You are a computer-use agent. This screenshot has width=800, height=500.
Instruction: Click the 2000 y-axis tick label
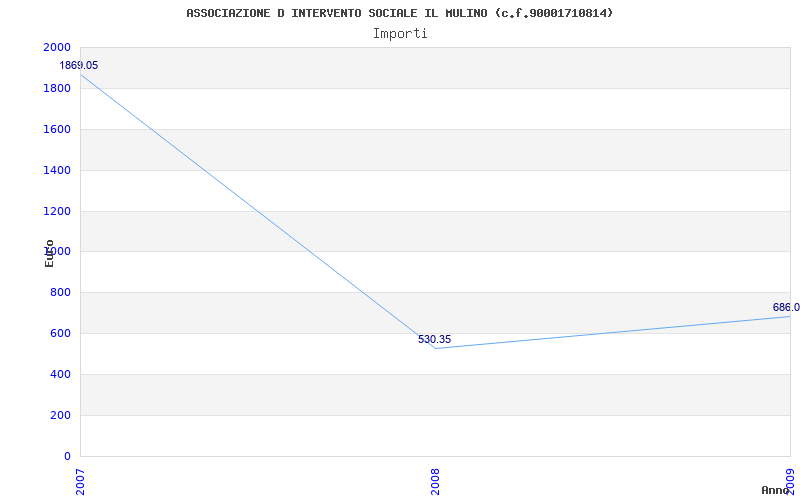click(57, 47)
